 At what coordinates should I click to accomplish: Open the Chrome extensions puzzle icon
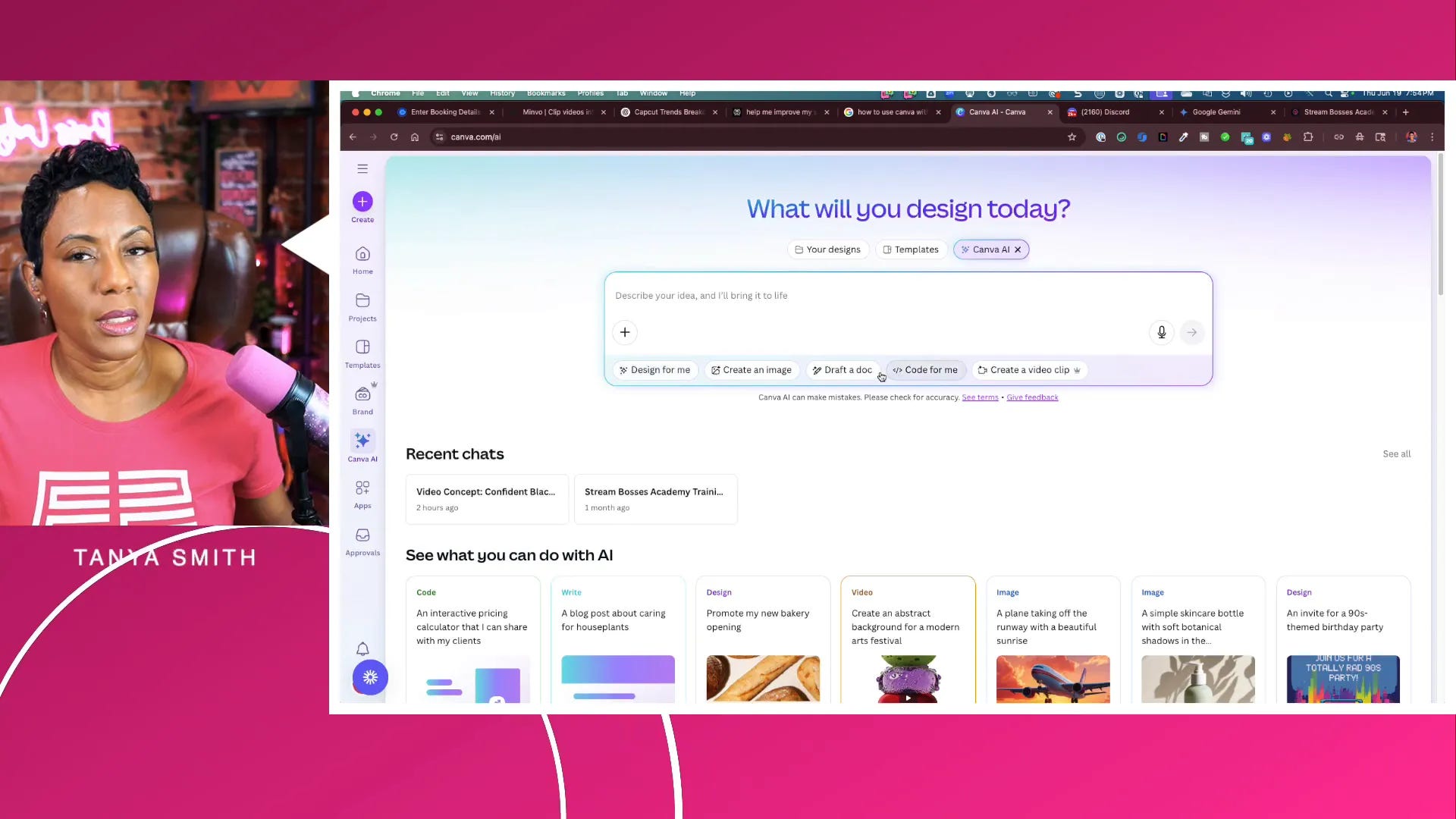(x=1308, y=137)
